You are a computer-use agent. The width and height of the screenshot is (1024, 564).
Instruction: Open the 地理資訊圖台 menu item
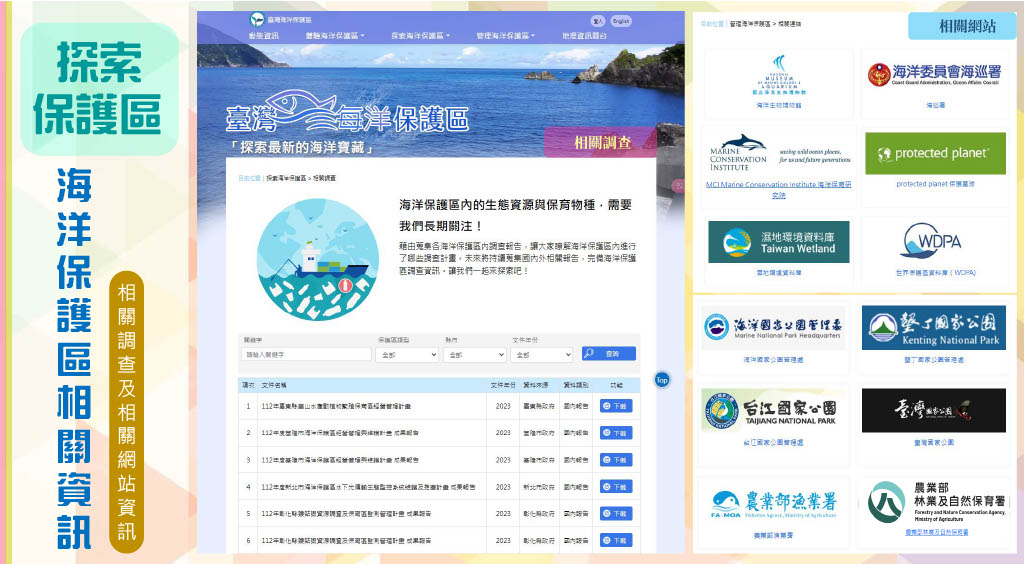pos(584,36)
